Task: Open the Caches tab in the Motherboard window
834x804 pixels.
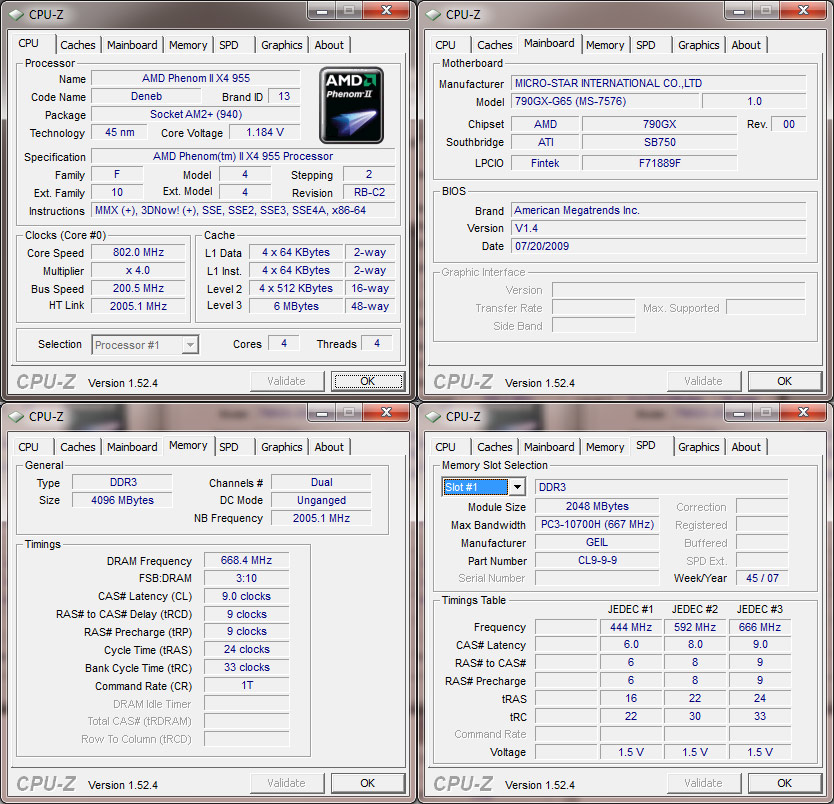Action: 495,45
